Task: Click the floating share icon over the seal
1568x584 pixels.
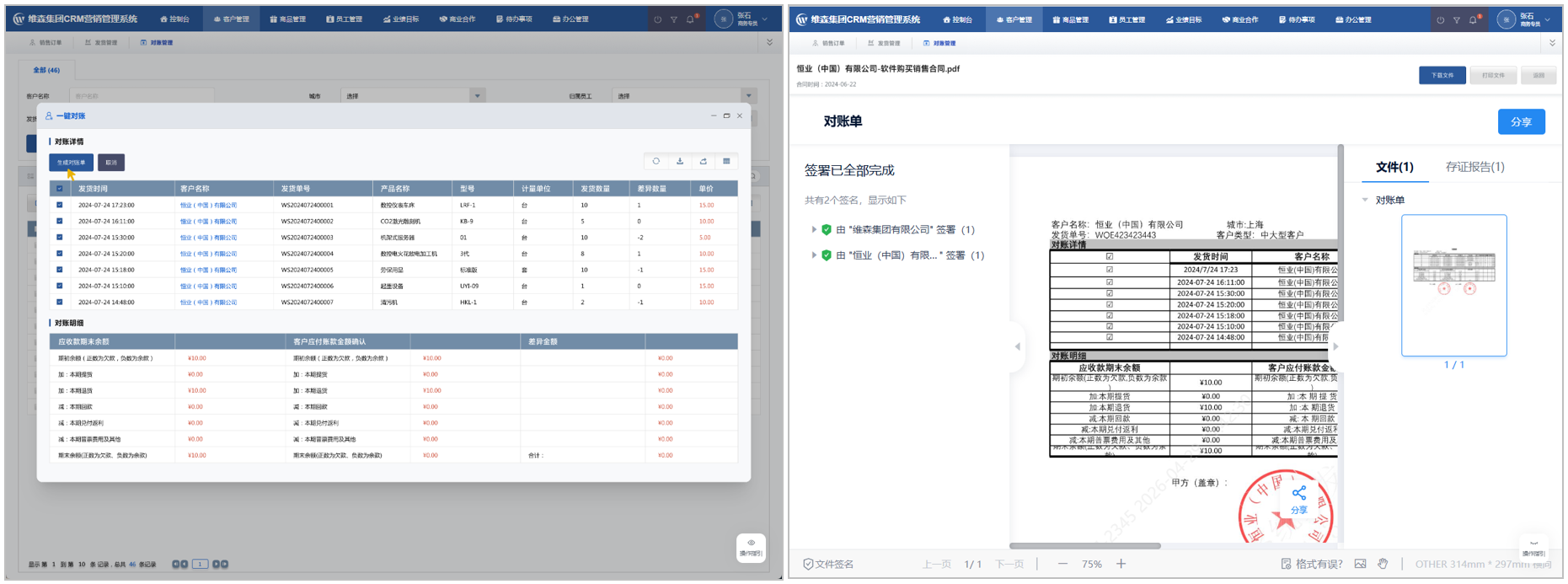Action: tap(1298, 497)
